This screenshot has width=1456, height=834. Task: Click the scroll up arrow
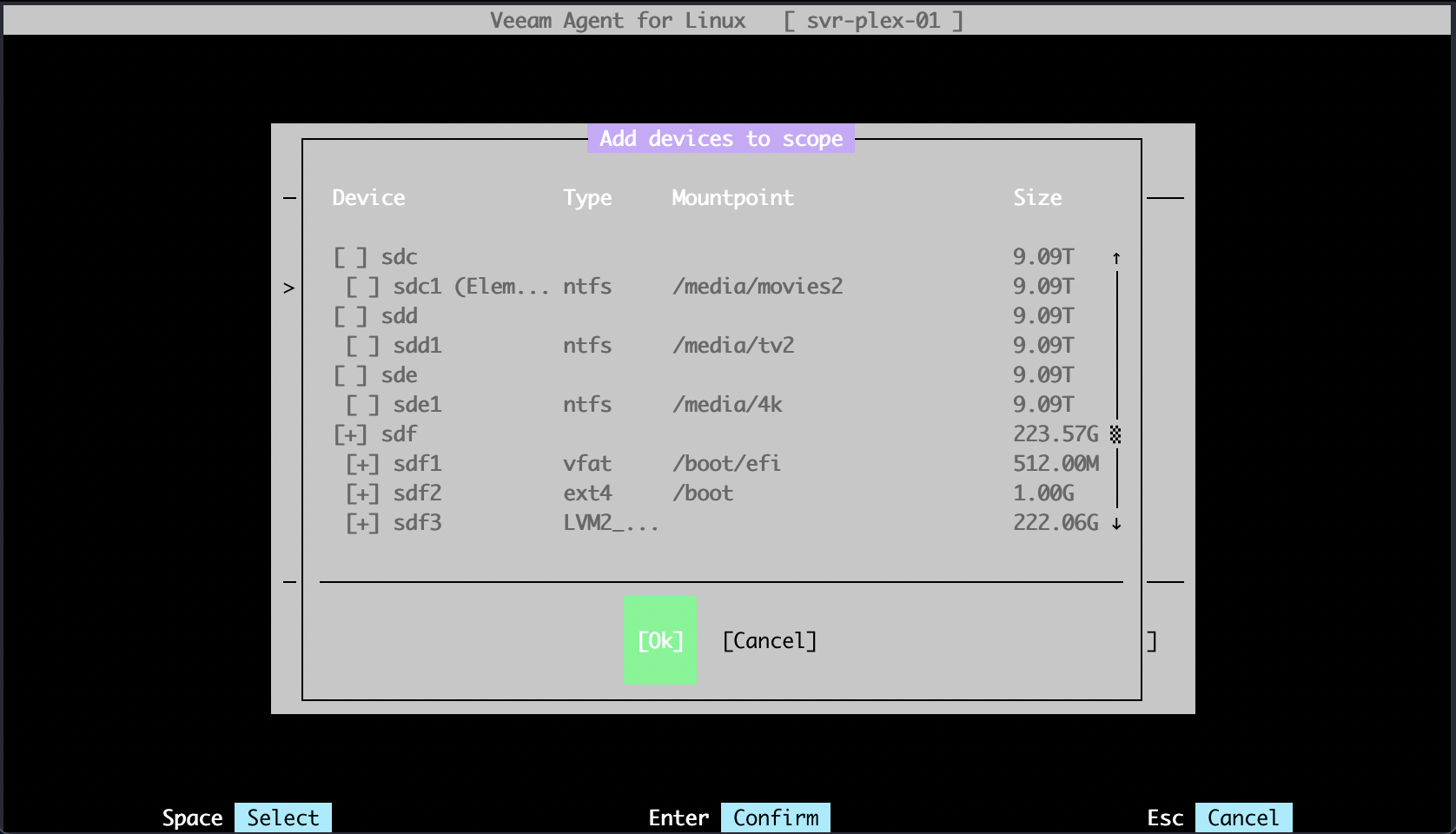tap(1116, 258)
